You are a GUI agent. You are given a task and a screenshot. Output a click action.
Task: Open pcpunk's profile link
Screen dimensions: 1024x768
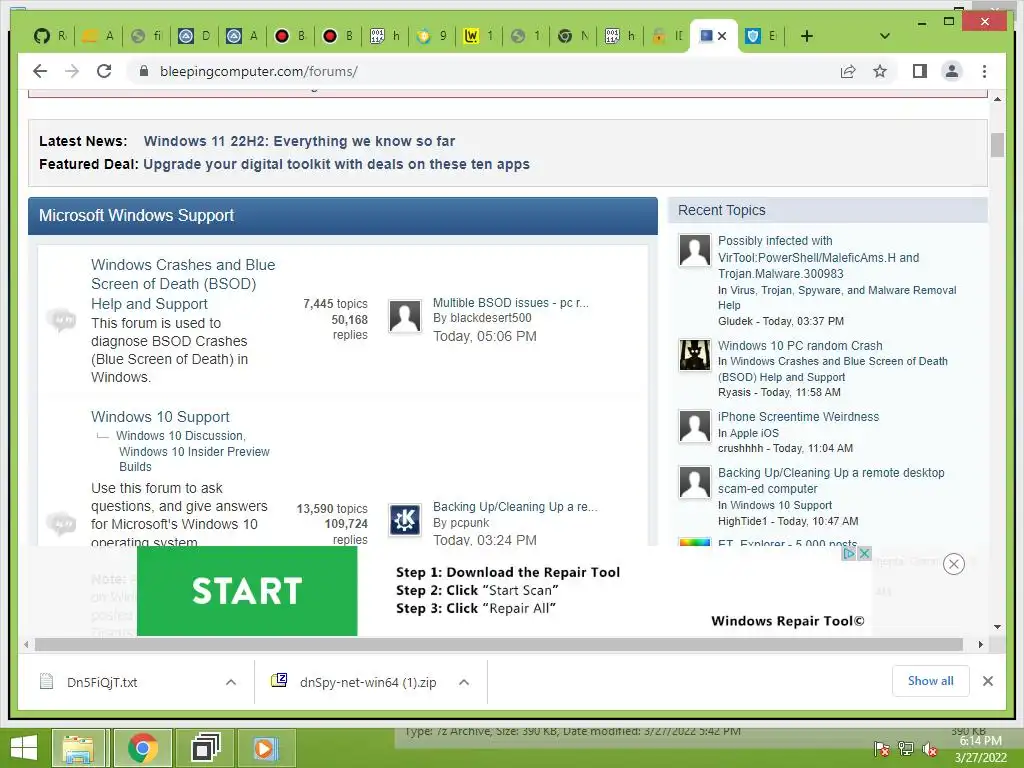[x=469, y=523]
